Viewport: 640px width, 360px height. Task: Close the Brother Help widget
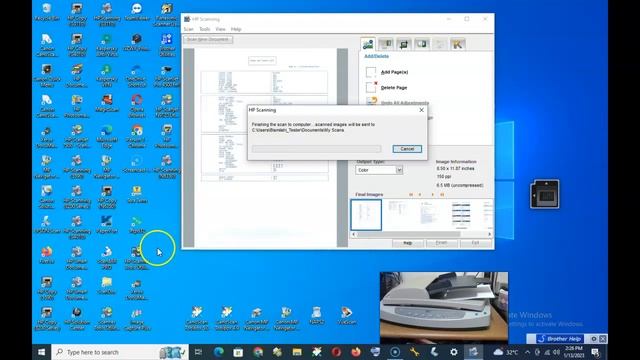pyautogui.click(x=602, y=339)
